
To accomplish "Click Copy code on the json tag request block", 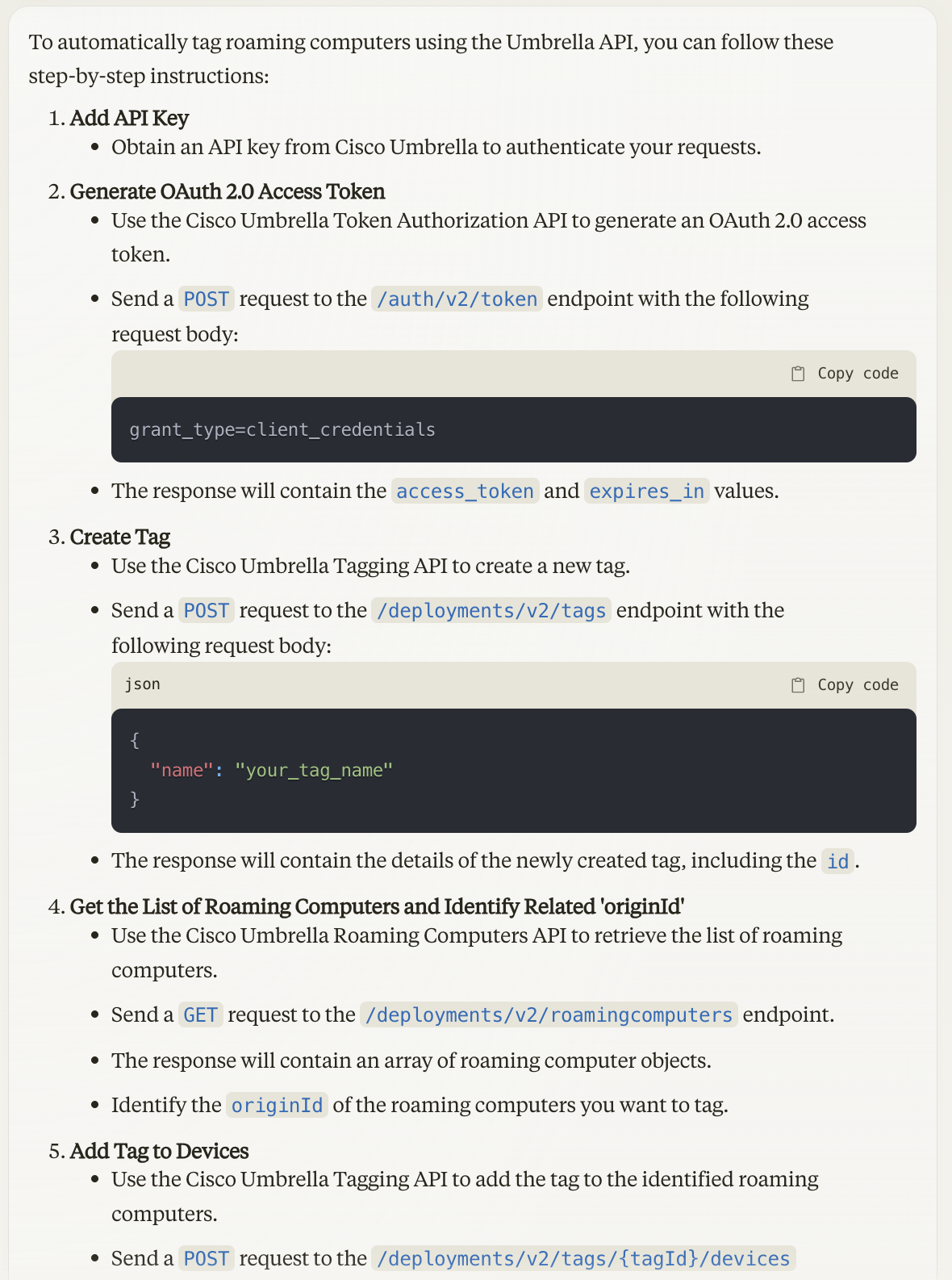I will [857, 684].
